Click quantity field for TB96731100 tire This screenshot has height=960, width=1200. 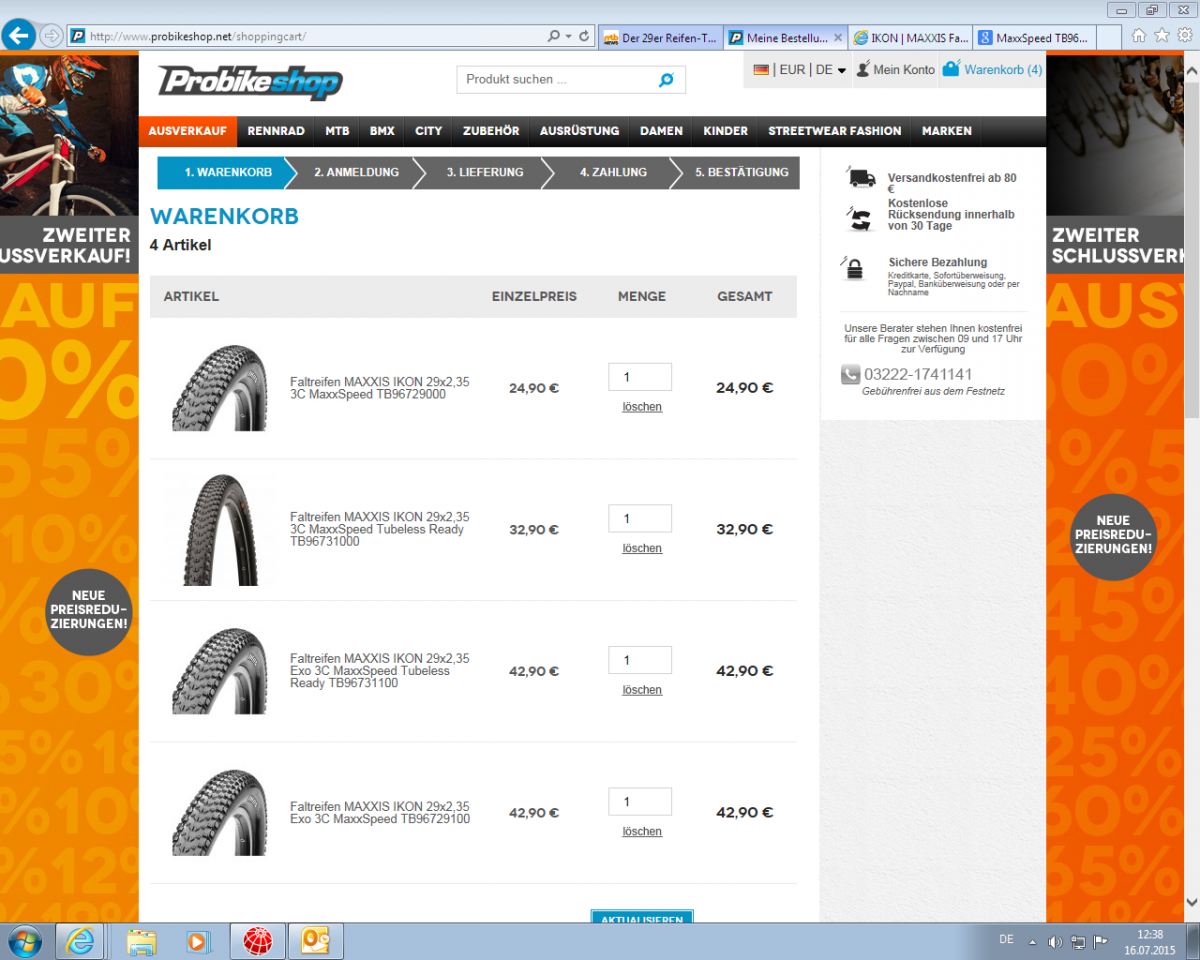click(x=640, y=660)
